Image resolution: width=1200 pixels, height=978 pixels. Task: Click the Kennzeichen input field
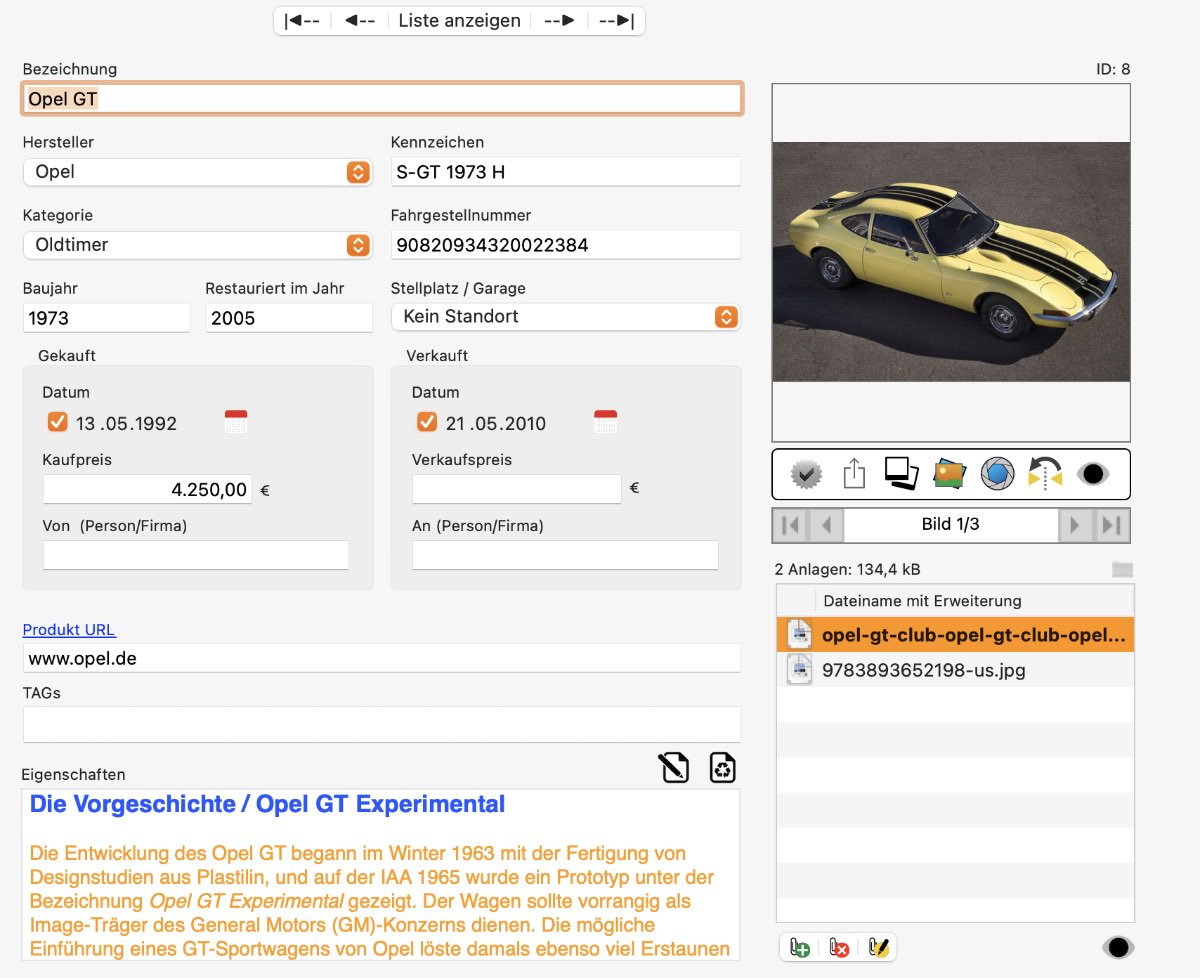pyautogui.click(x=565, y=172)
